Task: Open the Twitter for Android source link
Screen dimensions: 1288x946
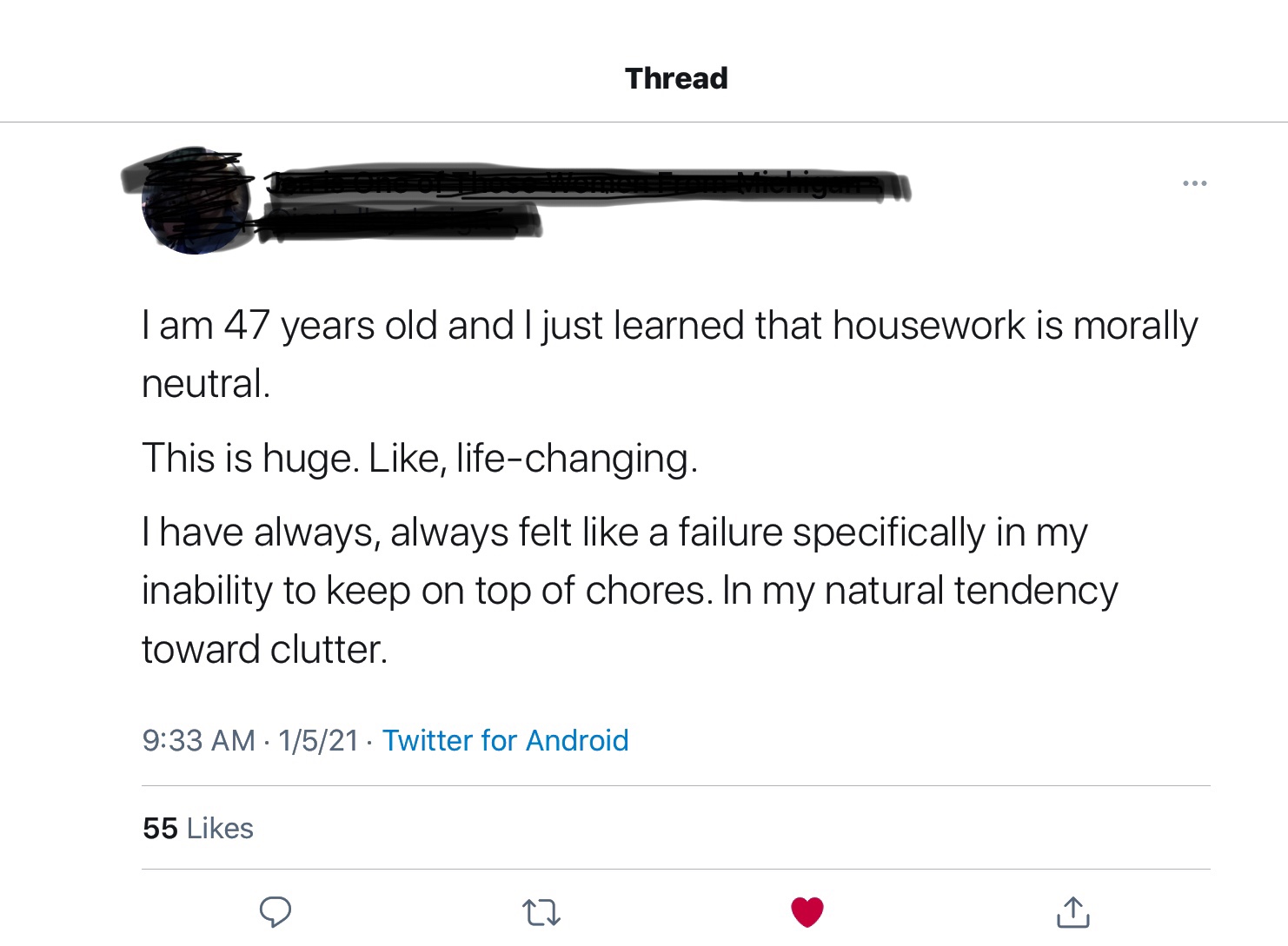Action: pos(505,740)
